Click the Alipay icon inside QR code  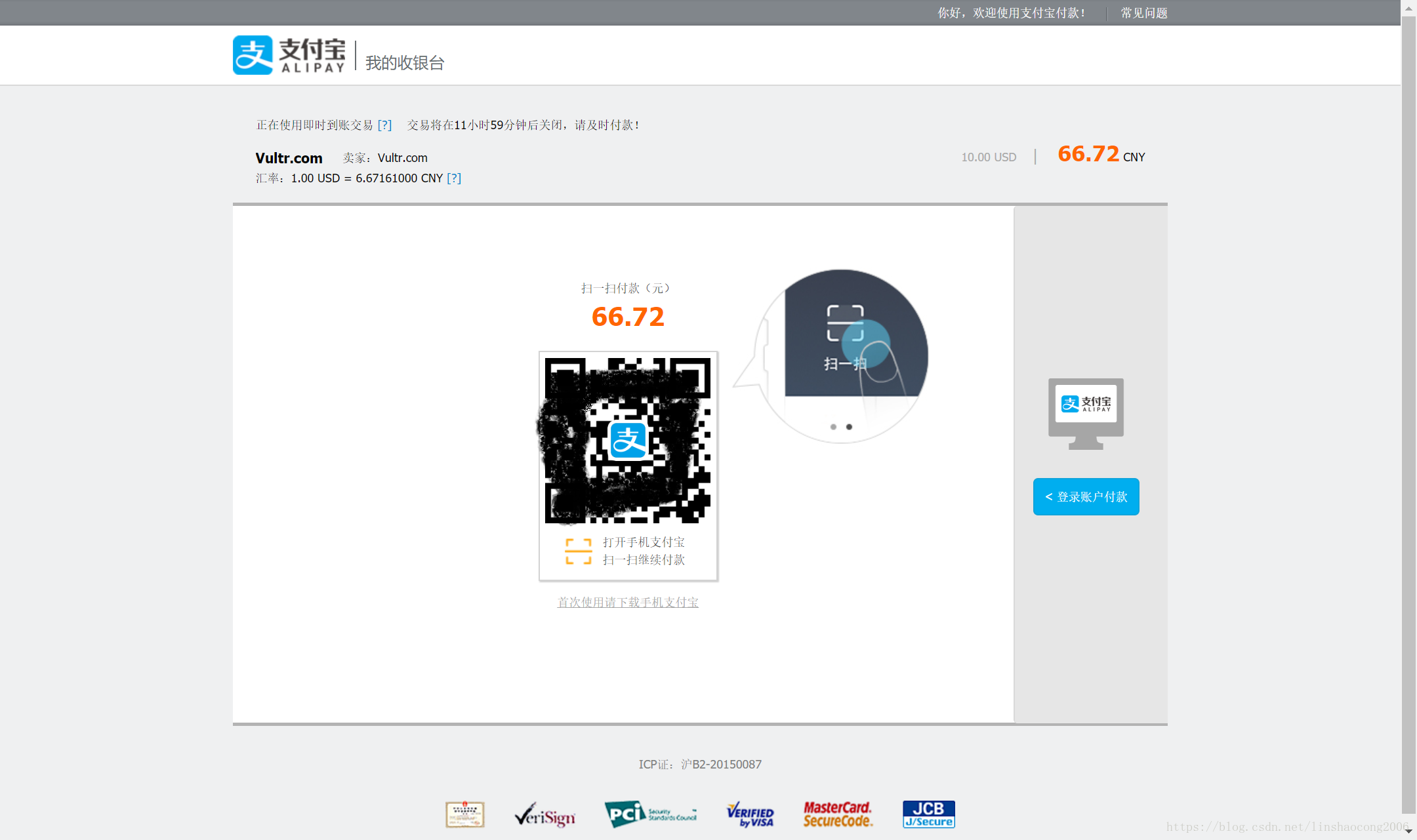click(628, 441)
